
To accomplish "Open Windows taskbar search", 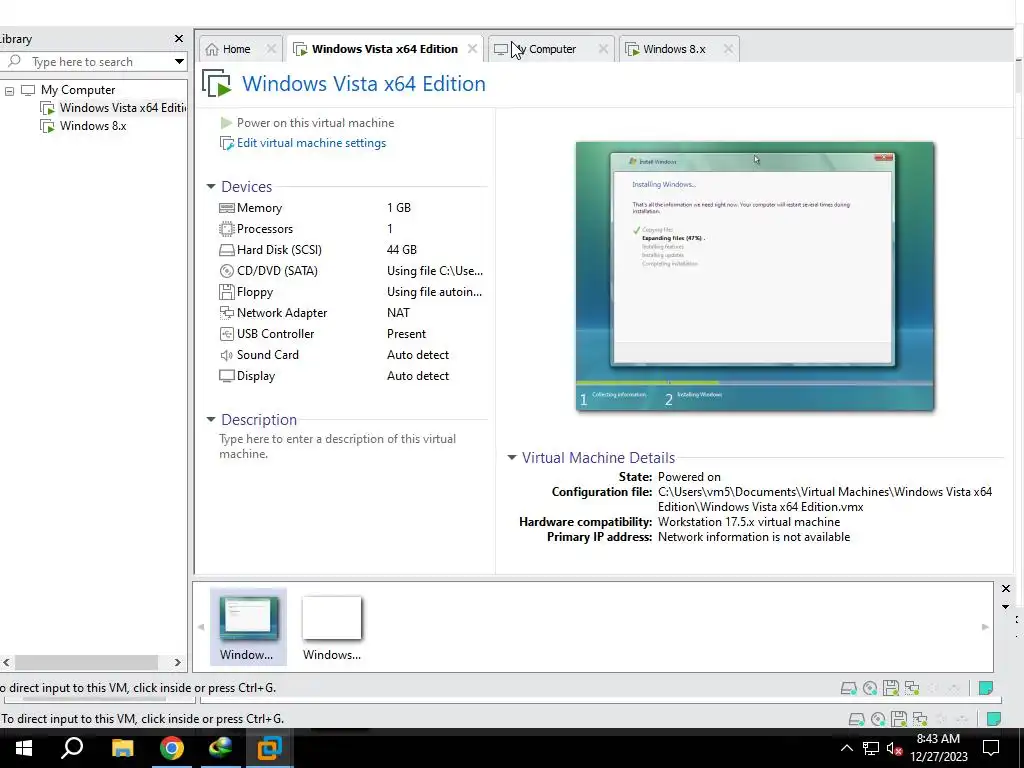I will (x=71, y=748).
